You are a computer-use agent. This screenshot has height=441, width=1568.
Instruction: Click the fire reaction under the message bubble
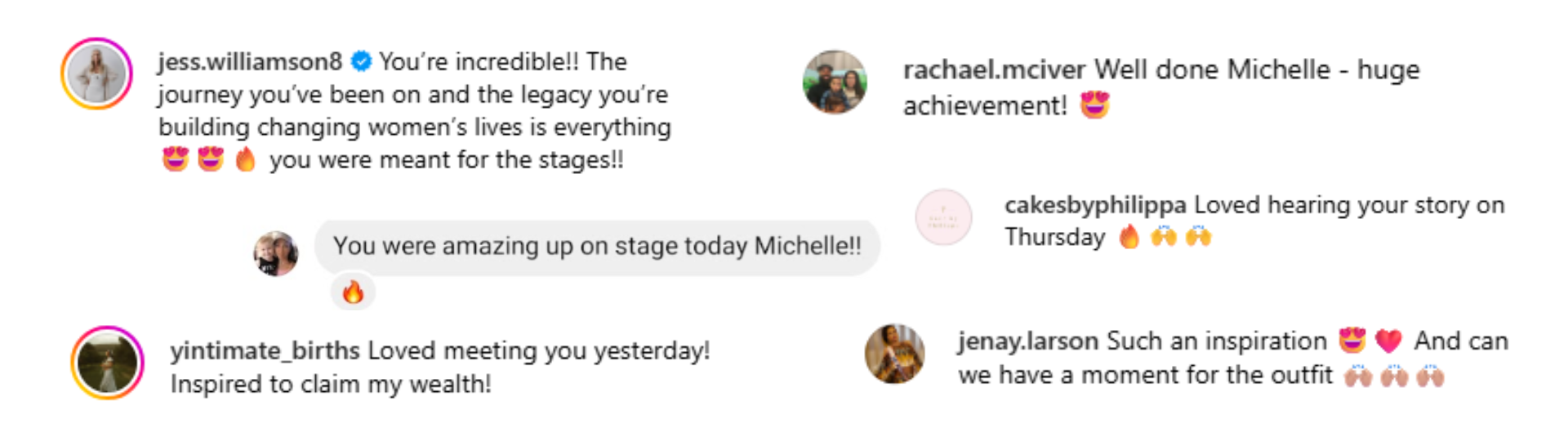tap(353, 292)
